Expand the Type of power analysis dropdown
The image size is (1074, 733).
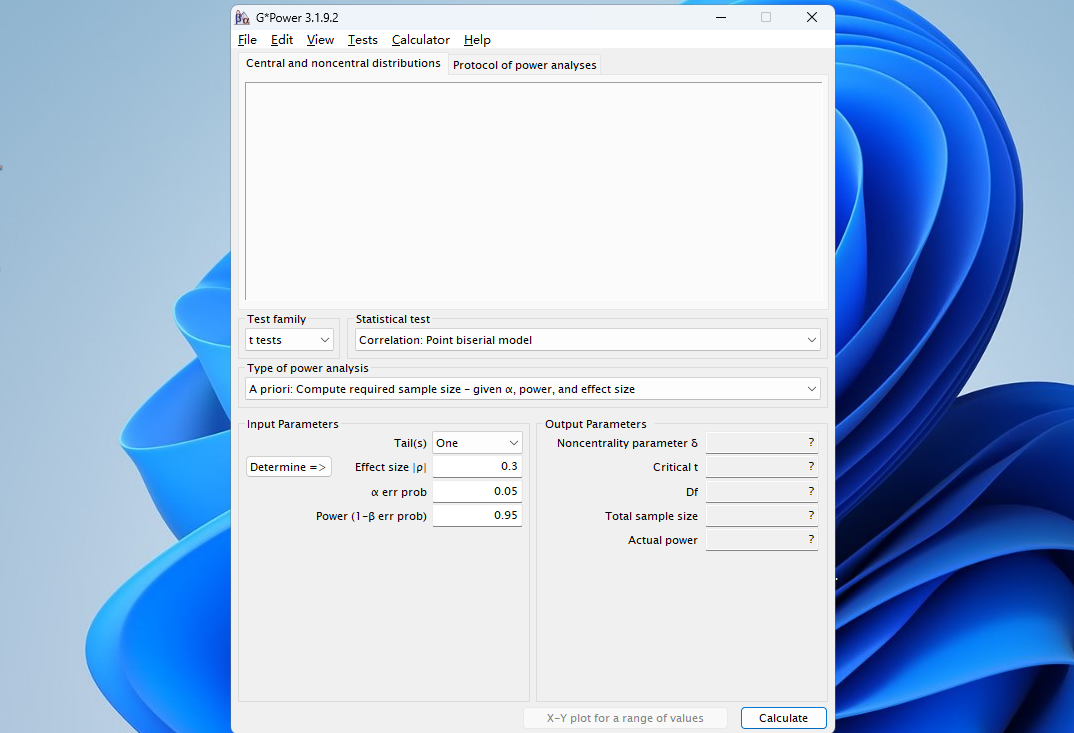click(x=532, y=389)
